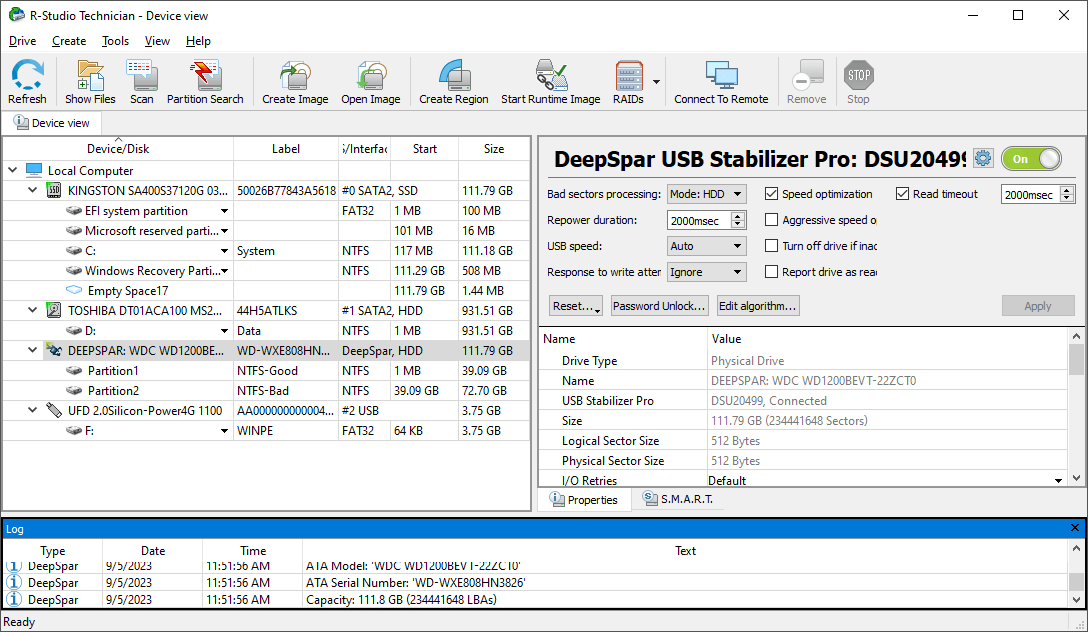This screenshot has height=632, width=1088.
Task: Click the UFD Silicon-Power USB icon
Action: coord(53,410)
